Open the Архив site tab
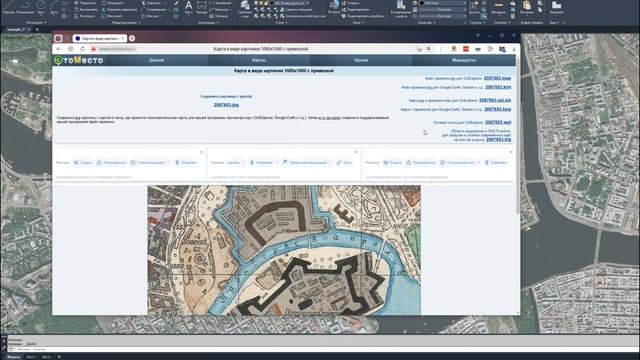 coord(361,60)
